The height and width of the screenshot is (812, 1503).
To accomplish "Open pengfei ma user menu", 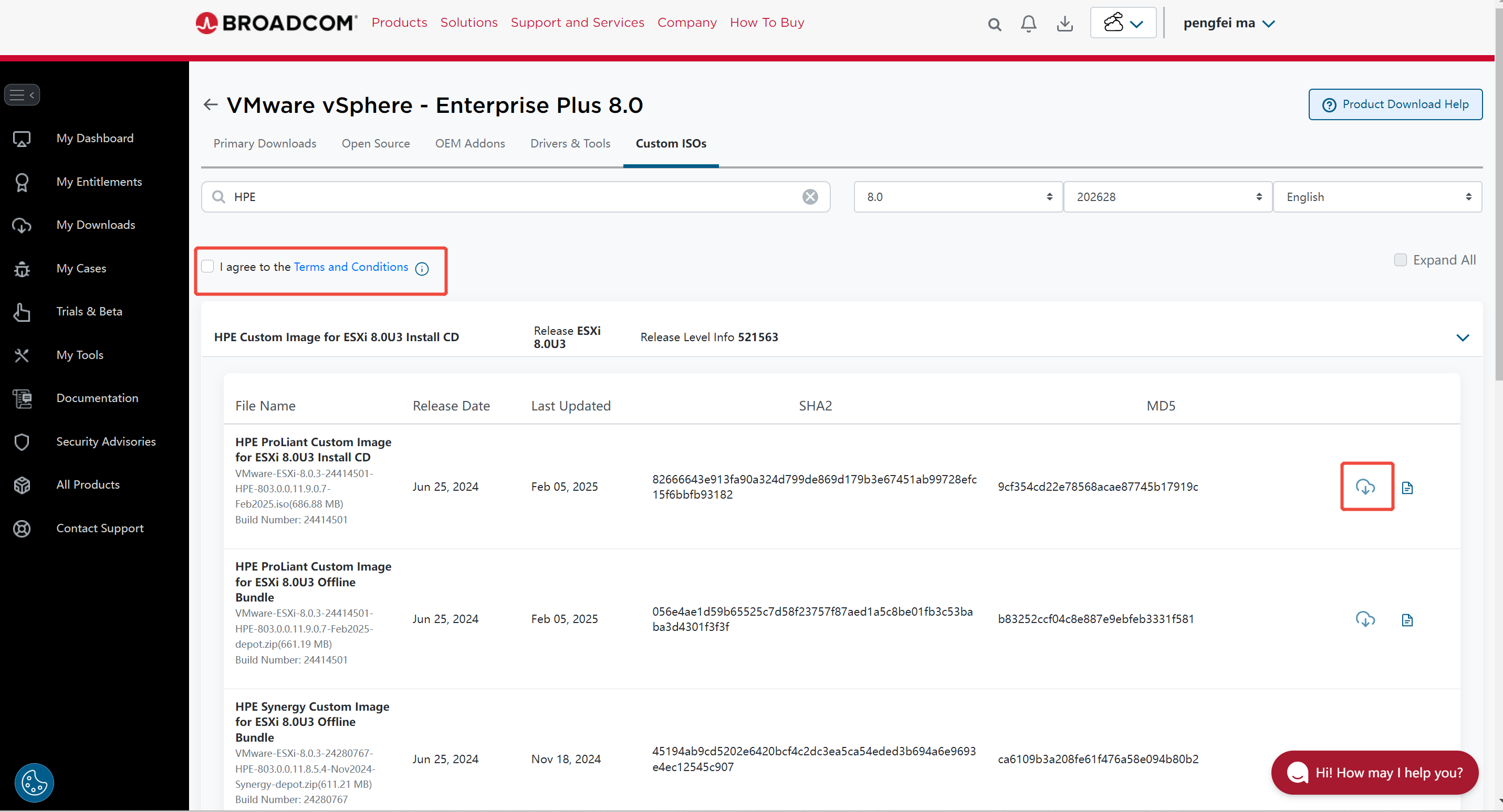I will pyautogui.click(x=1229, y=23).
